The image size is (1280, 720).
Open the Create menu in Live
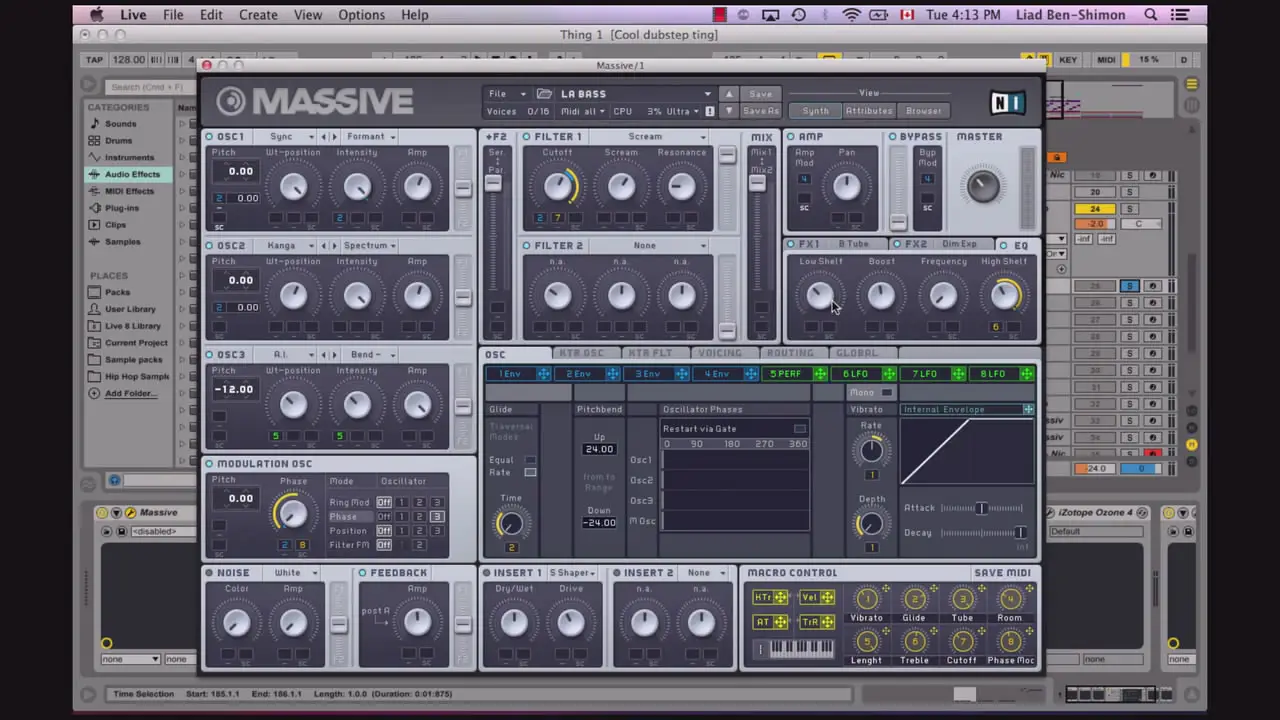click(258, 15)
